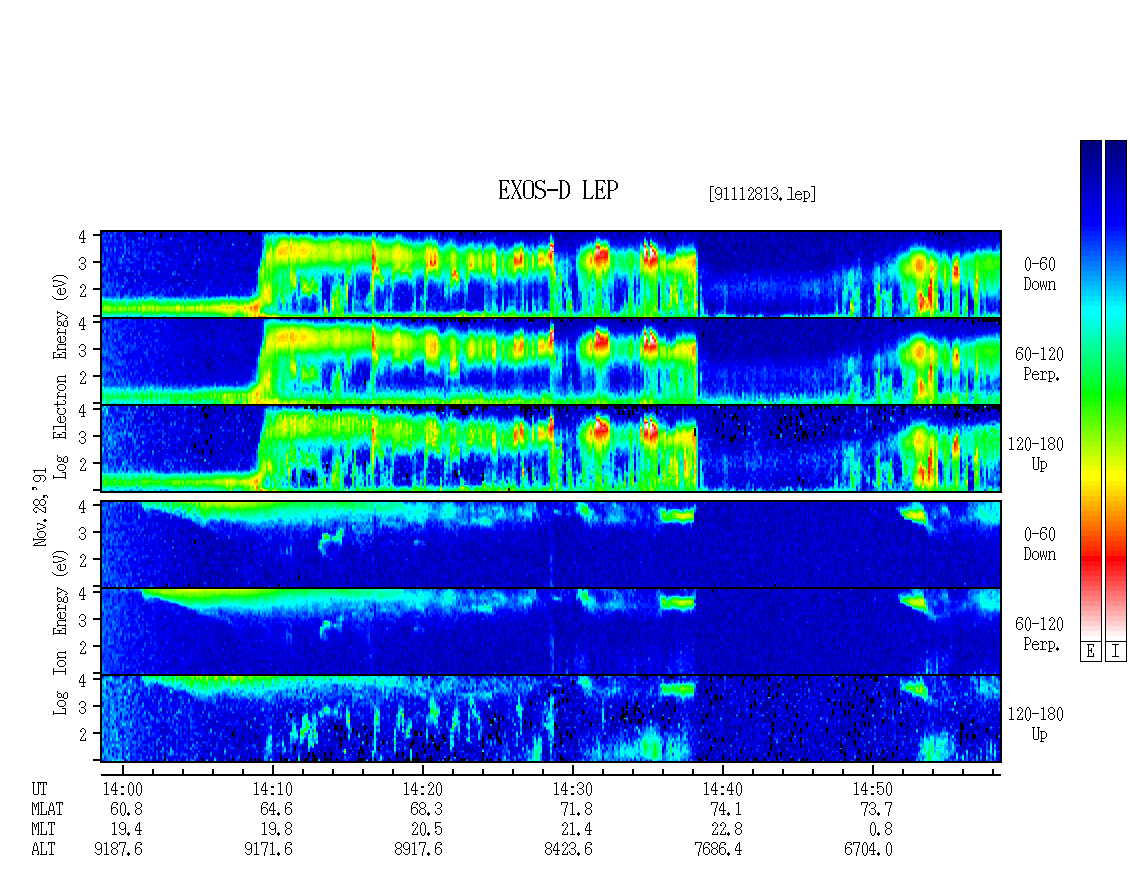This screenshot has height=875, width=1130.
Task: Click the Log Ion Energy (eV) axis label
Action: pos(60,633)
